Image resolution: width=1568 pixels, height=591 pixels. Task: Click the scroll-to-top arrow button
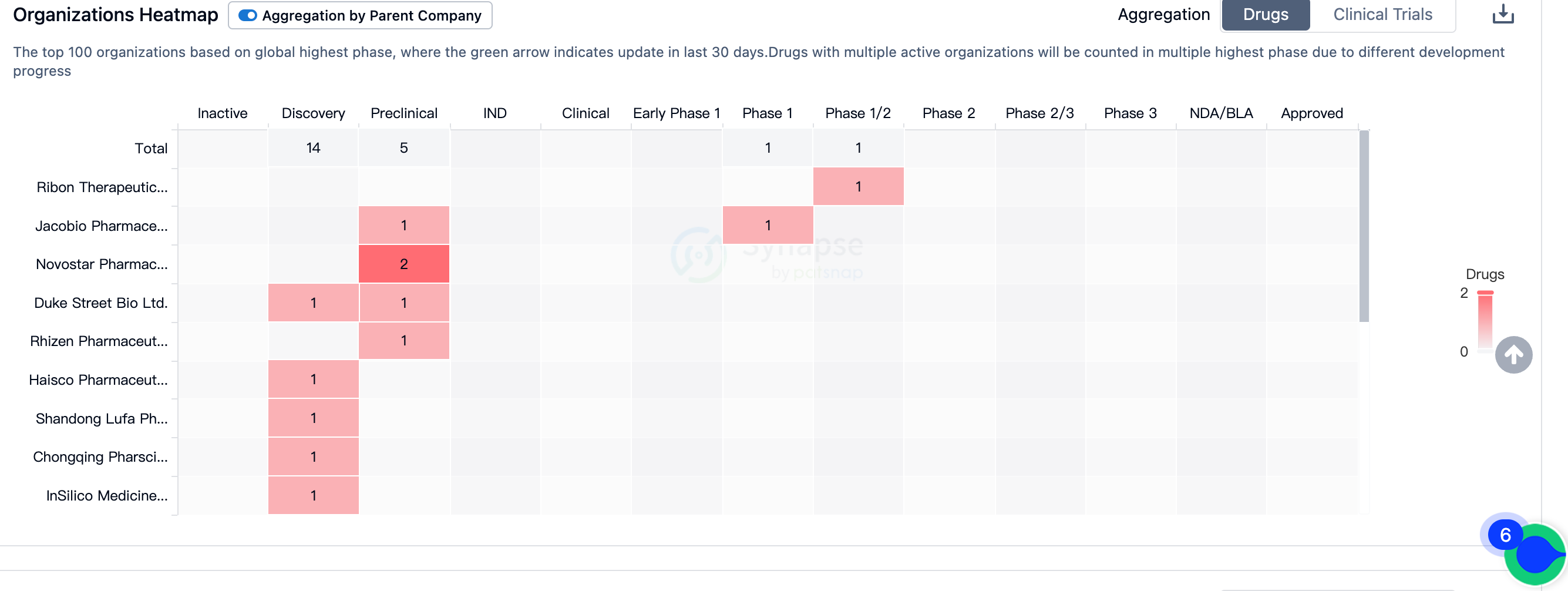pos(1513,354)
